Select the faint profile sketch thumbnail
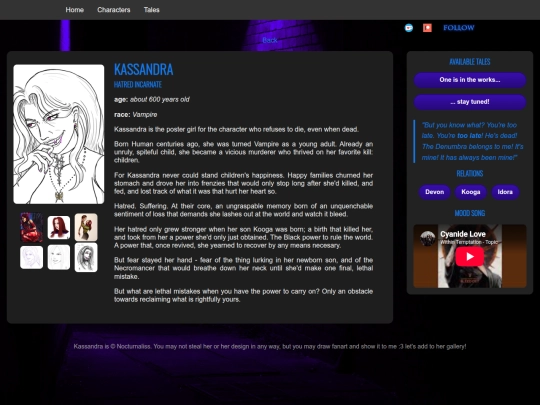 pyautogui.click(x=31, y=257)
